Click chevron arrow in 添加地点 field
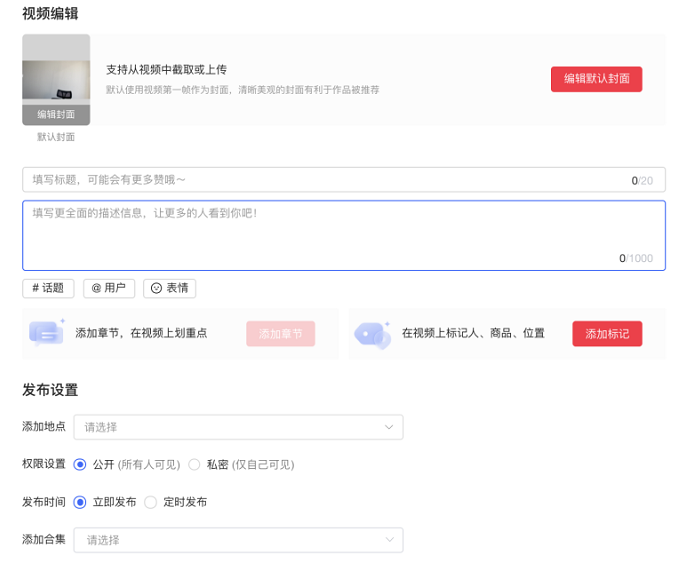 tap(389, 427)
